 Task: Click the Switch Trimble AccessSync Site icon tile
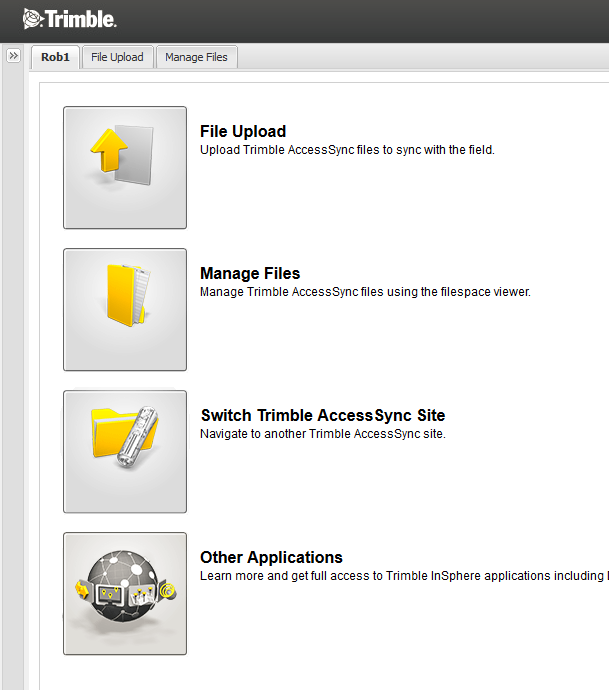(125, 452)
